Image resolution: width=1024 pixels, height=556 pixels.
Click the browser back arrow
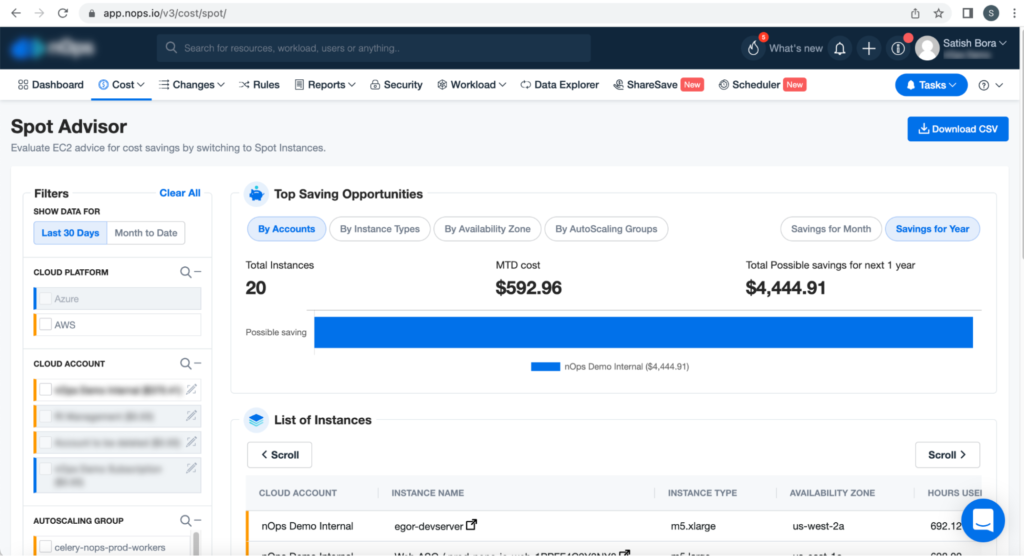coord(16,13)
